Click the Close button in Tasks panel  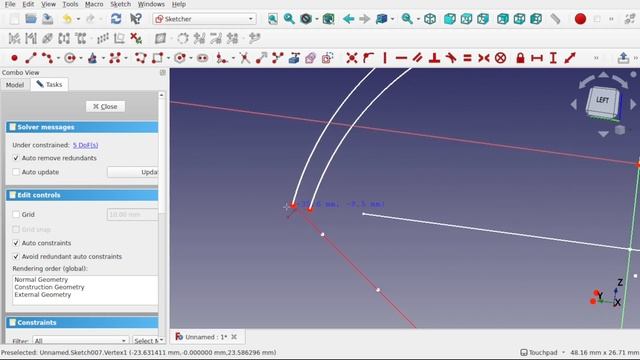(105, 107)
